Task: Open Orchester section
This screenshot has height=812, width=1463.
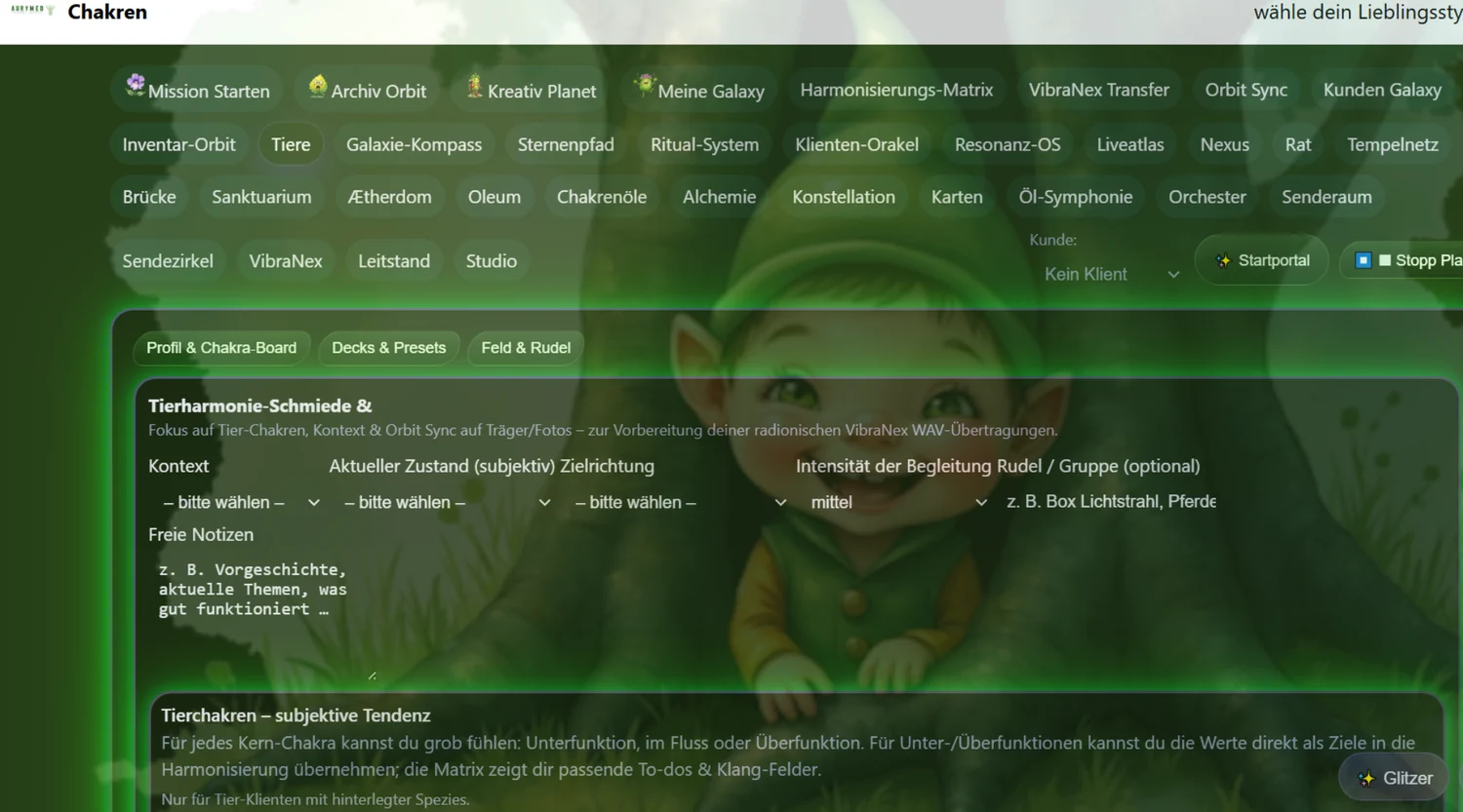Action: (x=1207, y=197)
